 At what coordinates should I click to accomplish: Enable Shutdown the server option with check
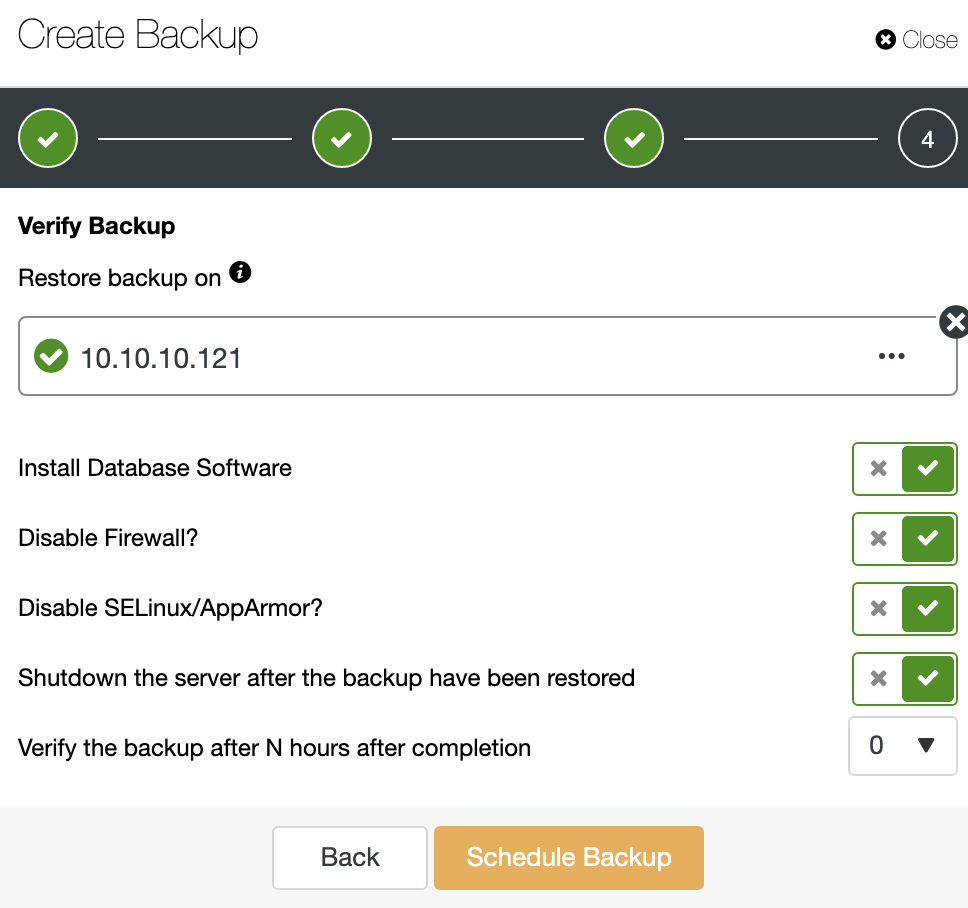pos(928,678)
